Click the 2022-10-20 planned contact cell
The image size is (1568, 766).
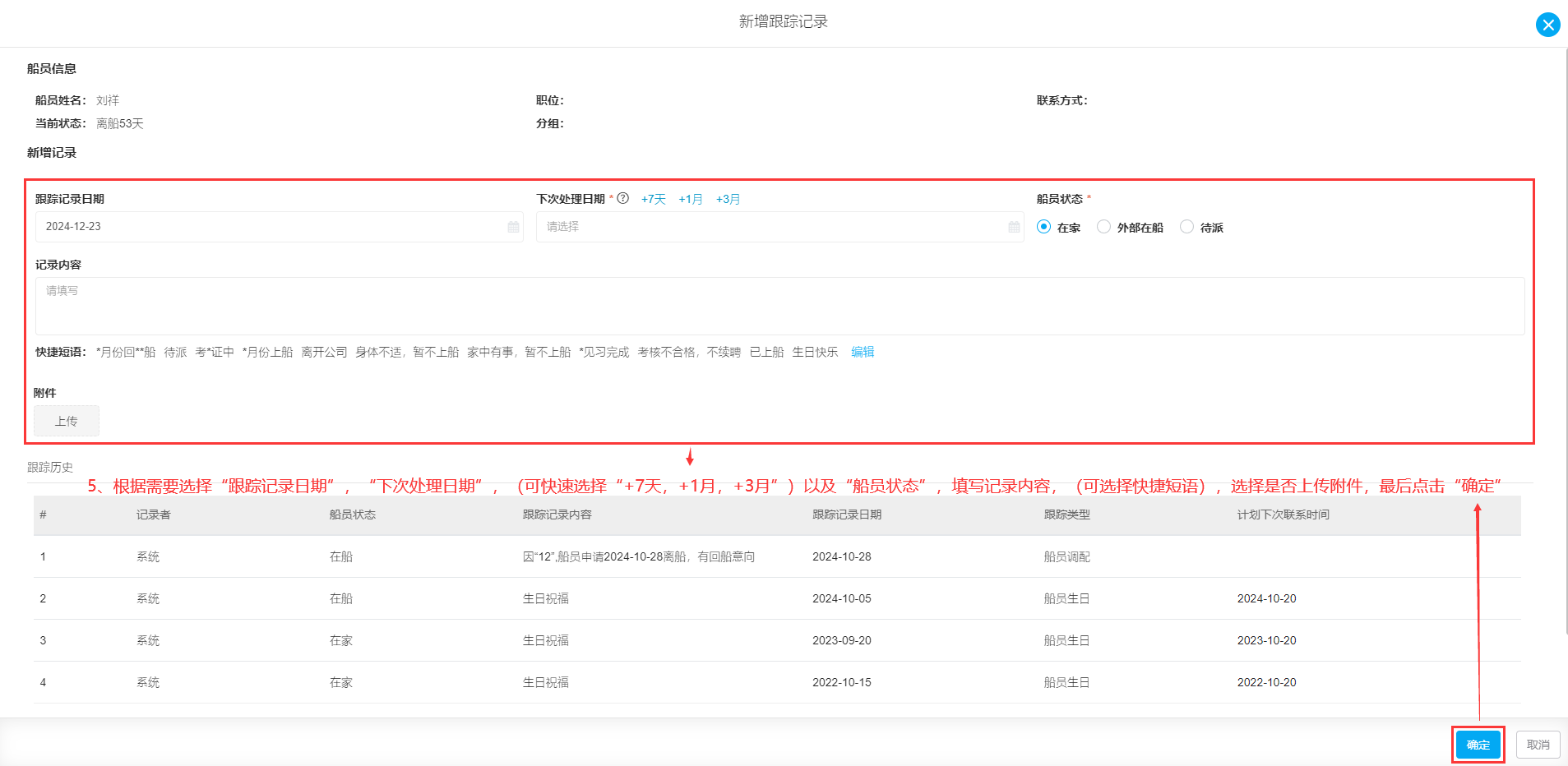pos(1267,682)
